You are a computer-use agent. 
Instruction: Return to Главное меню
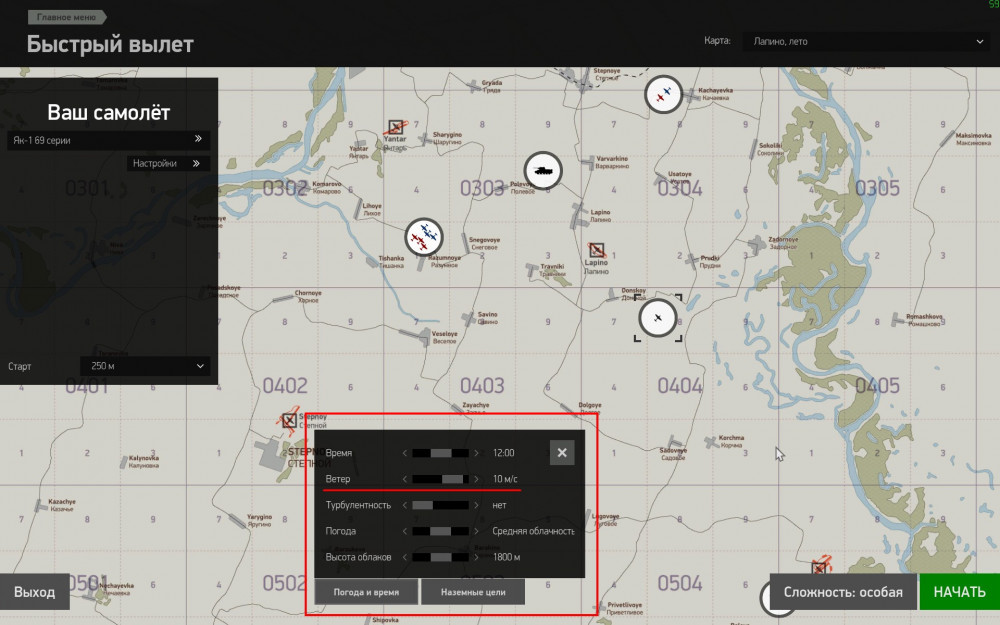[66, 17]
